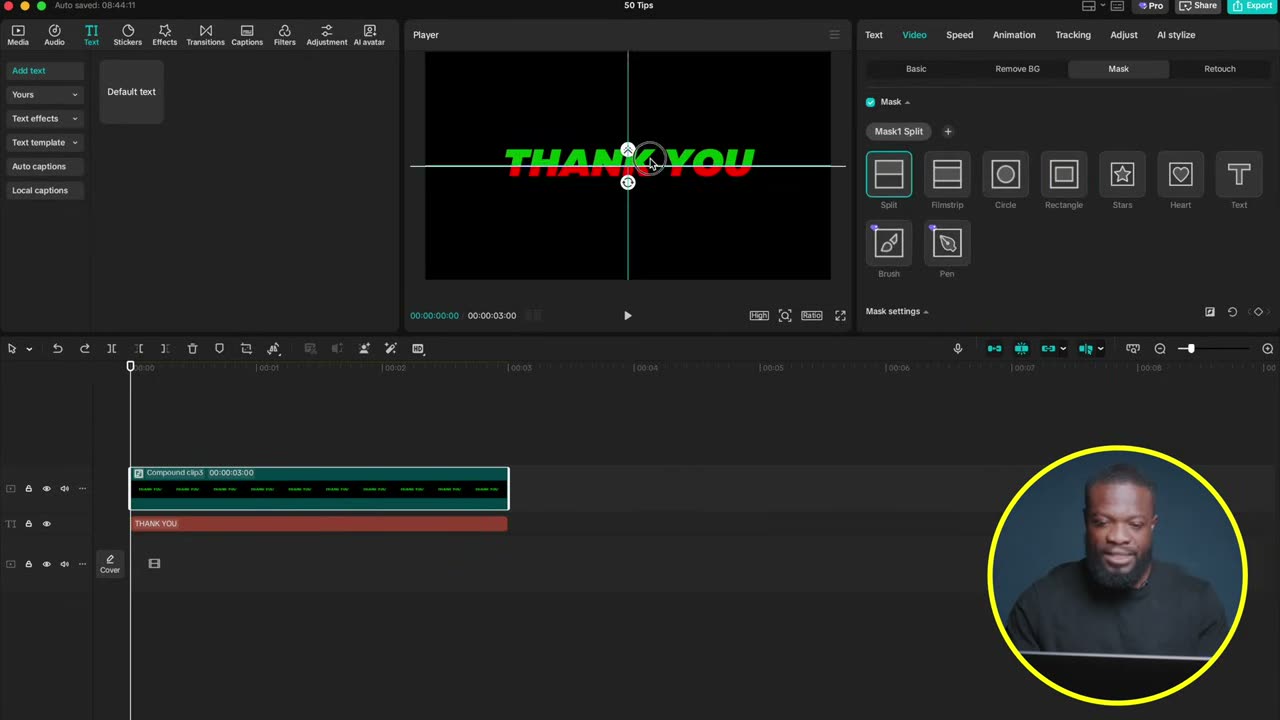
Task: Switch to the Retouch sub-tab
Action: pos(1219,69)
